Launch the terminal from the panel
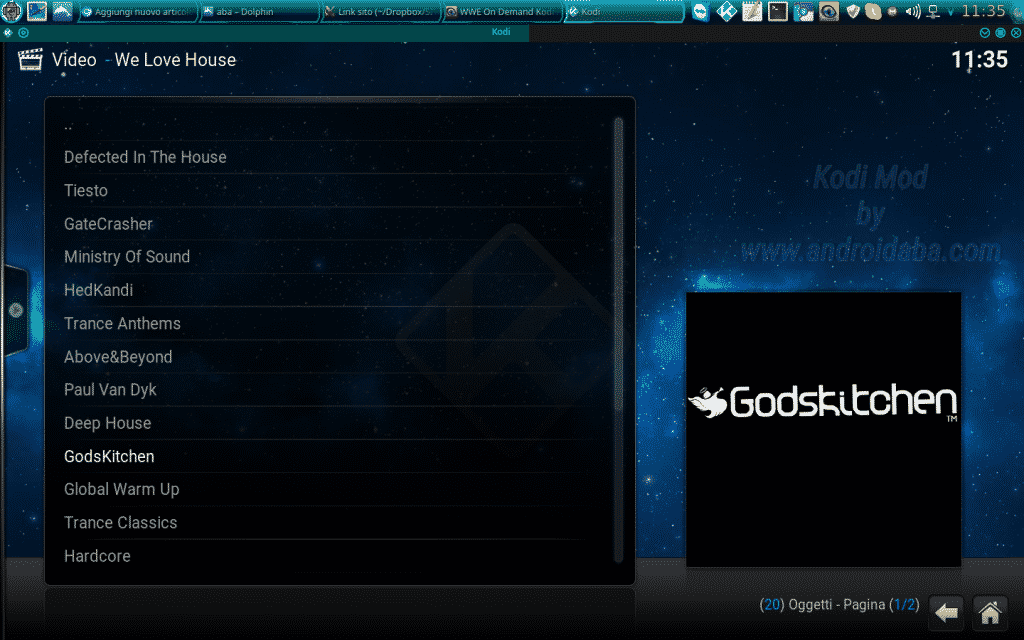Viewport: 1024px width, 640px height. tap(777, 11)
